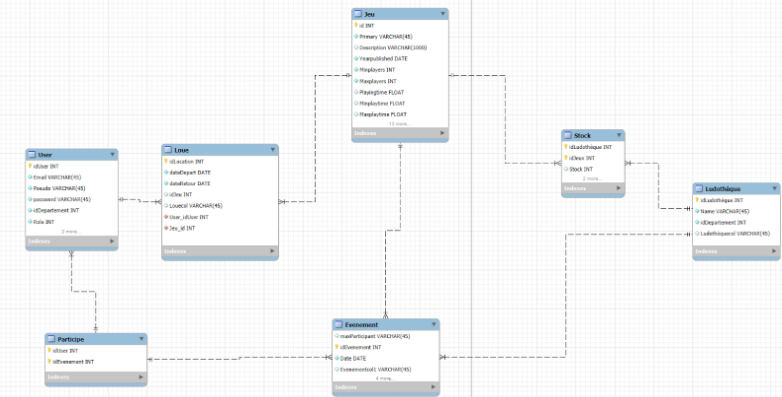Click the foreign key icon beside Jeu_id INT

pos(167,228)
